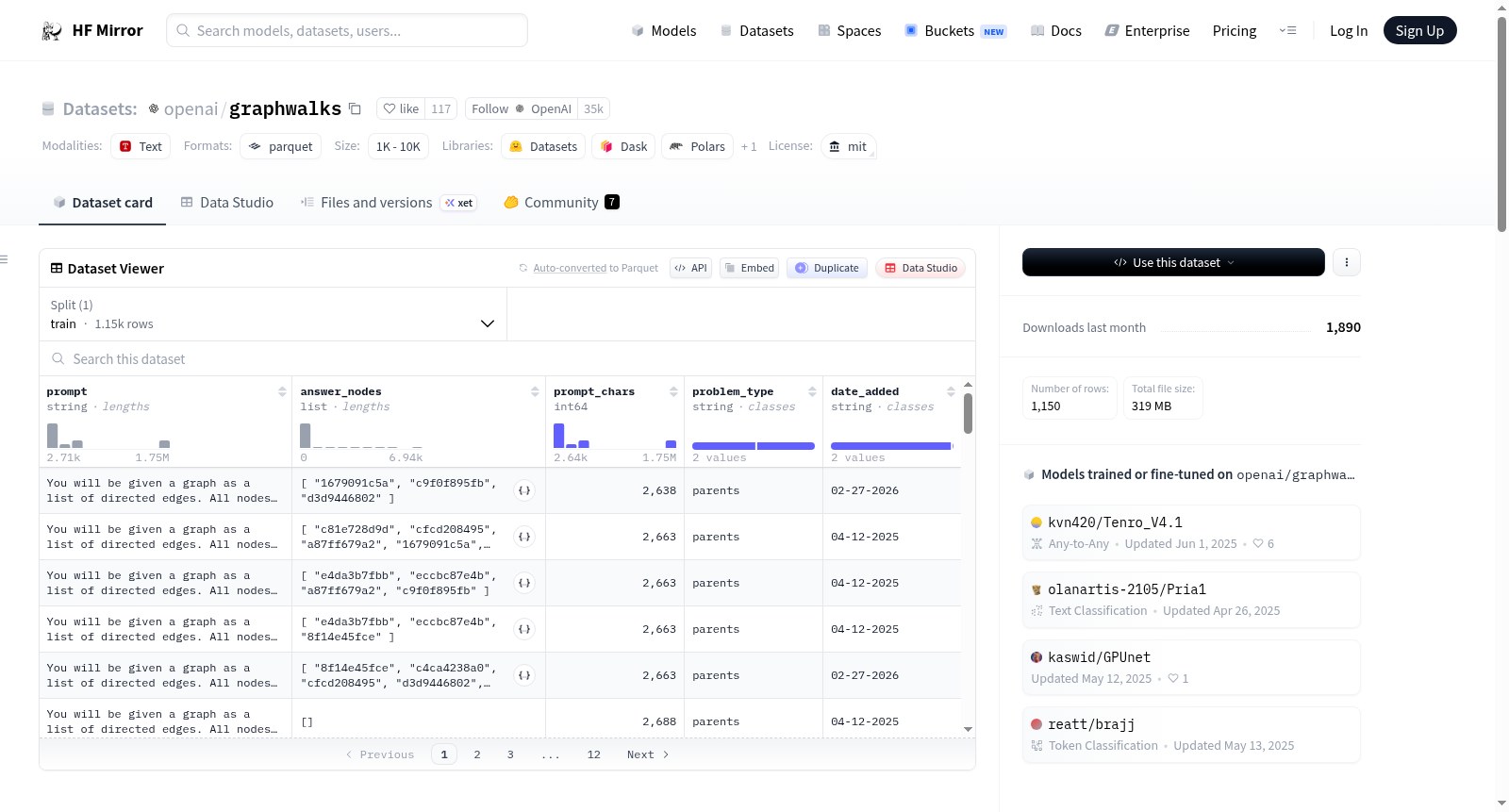This screenshot has width=1509, height=812.
Task: Filter by the parquet format tag
Action: pyautogui.click(x=281, y=146)
